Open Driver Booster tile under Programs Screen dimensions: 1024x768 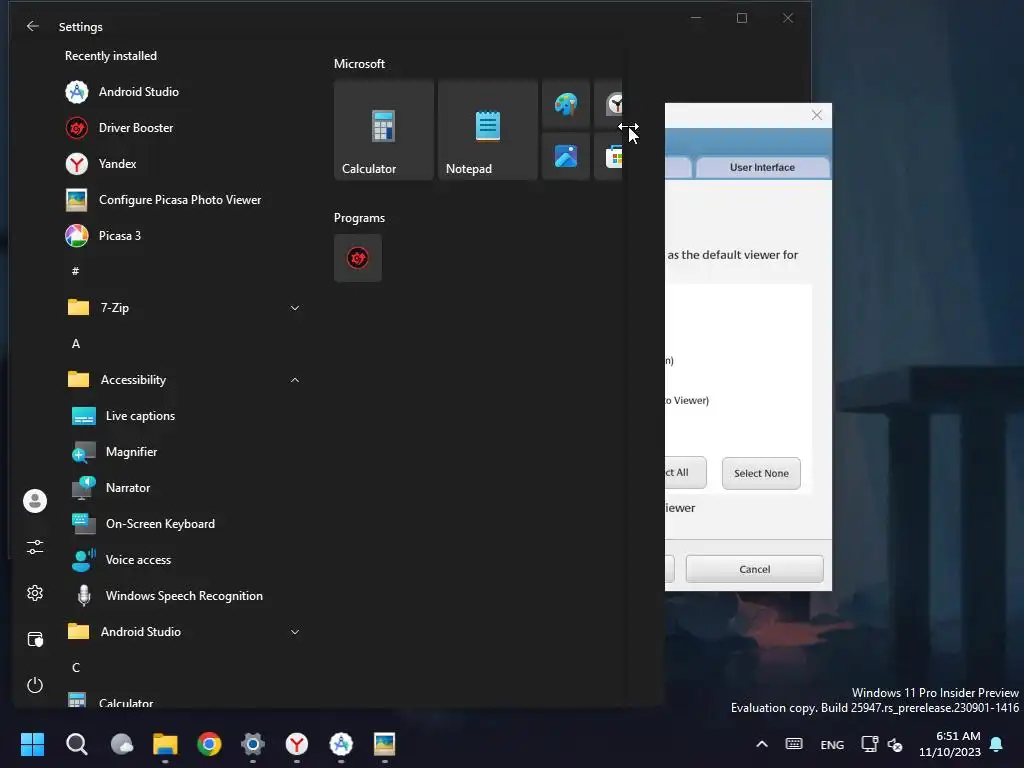click(x=358, y=258)
